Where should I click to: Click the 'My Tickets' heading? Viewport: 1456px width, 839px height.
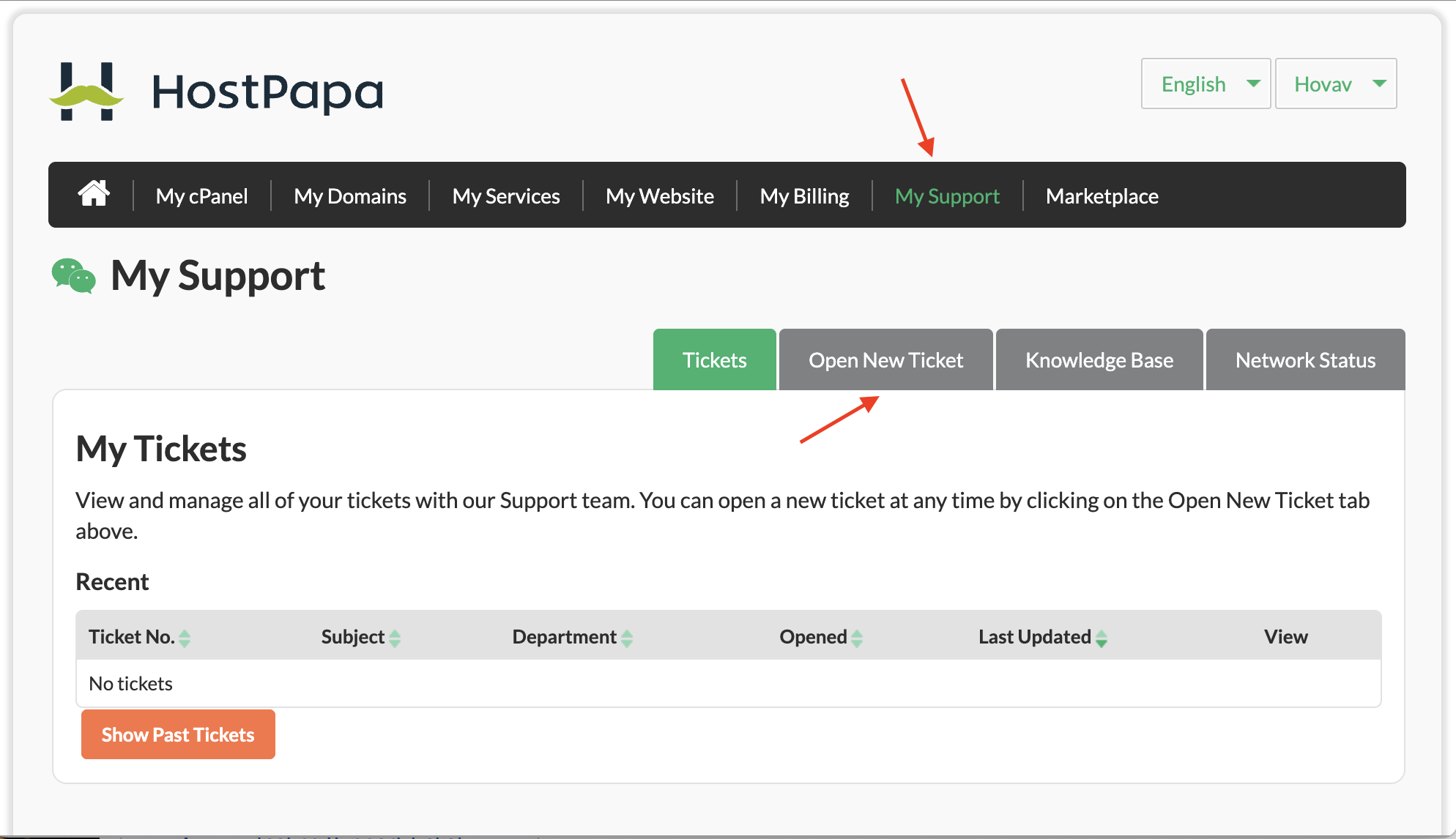[161, 449]
